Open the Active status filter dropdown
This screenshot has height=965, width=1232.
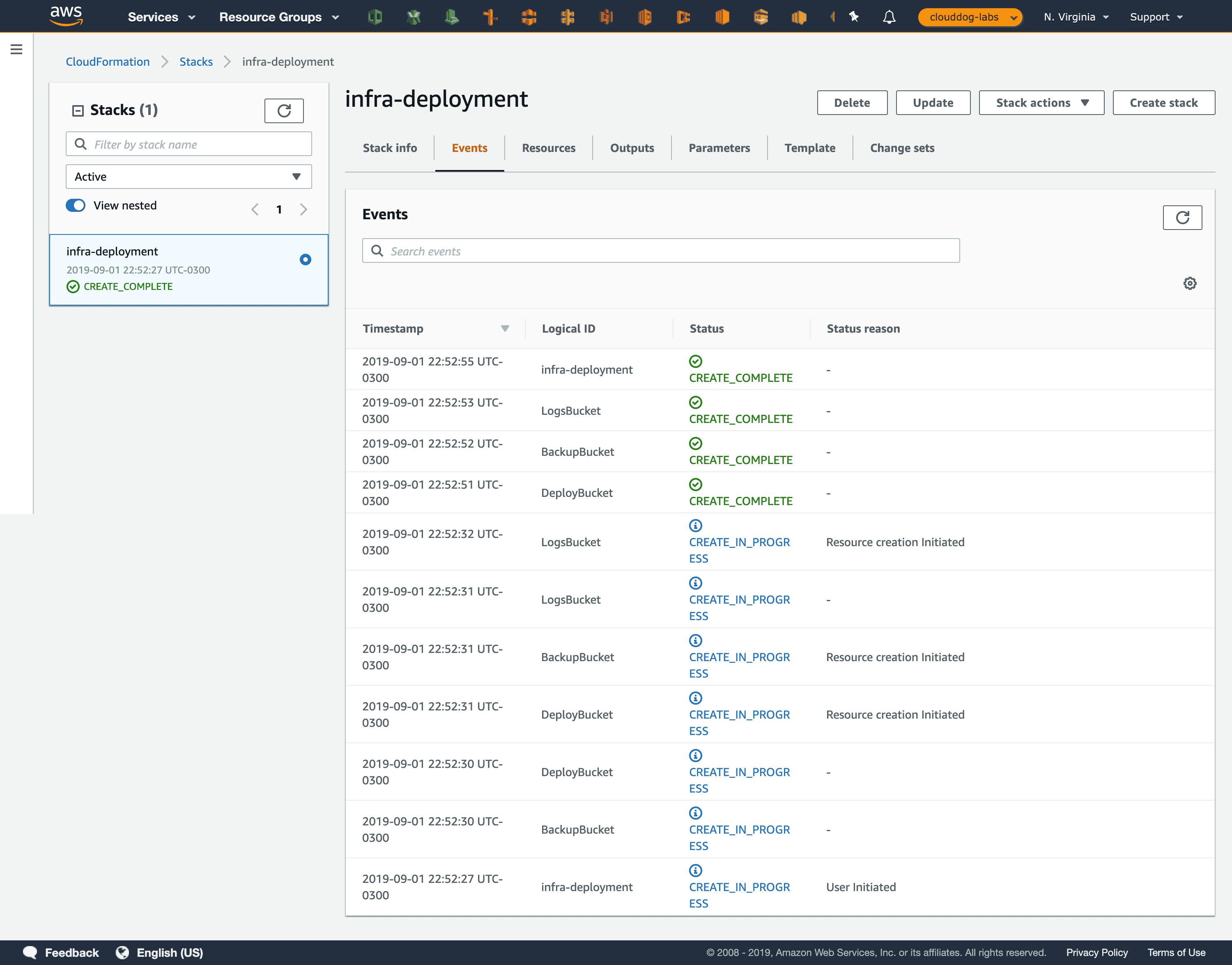188,177
